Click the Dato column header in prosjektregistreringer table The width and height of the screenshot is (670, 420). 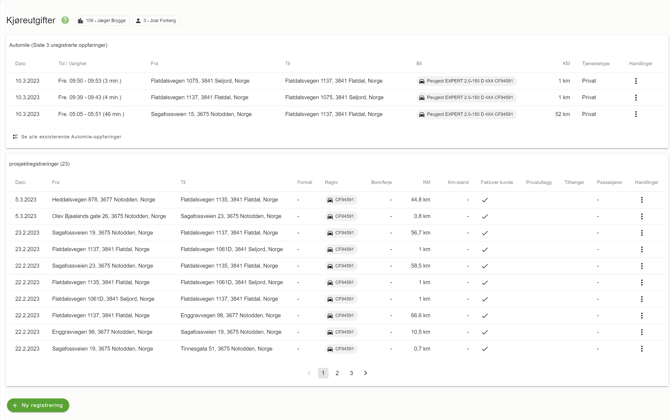[20, 183]
